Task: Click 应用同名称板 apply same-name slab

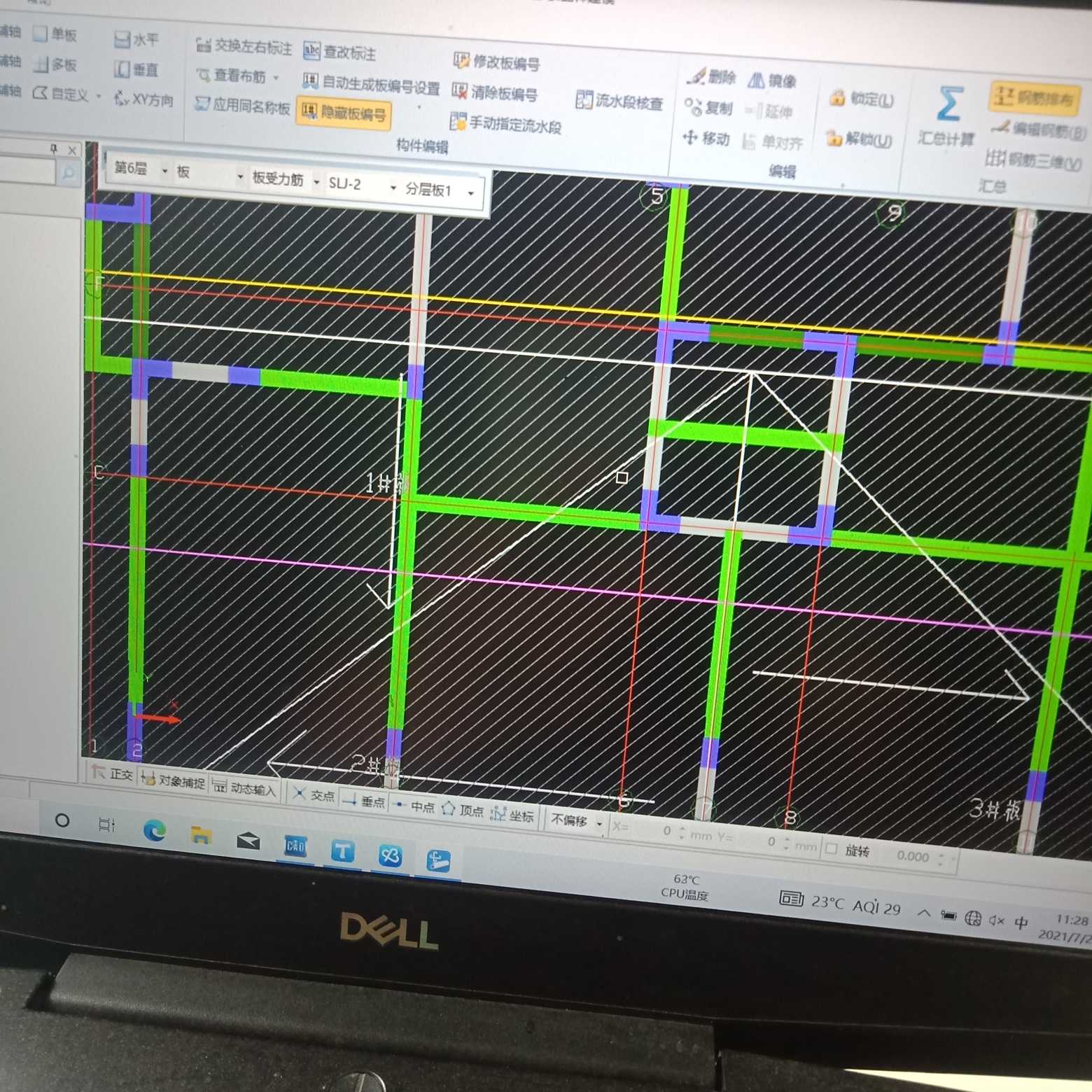Action: tap(242, 106)
